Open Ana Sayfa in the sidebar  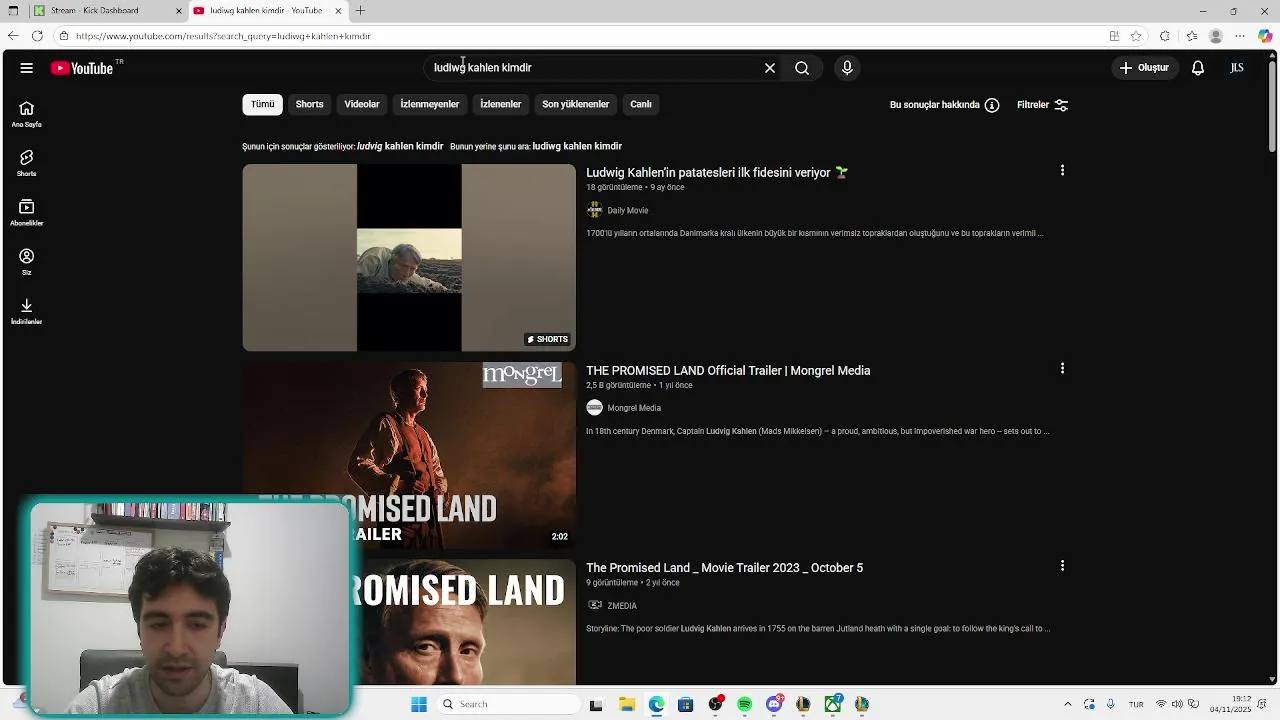26,115
